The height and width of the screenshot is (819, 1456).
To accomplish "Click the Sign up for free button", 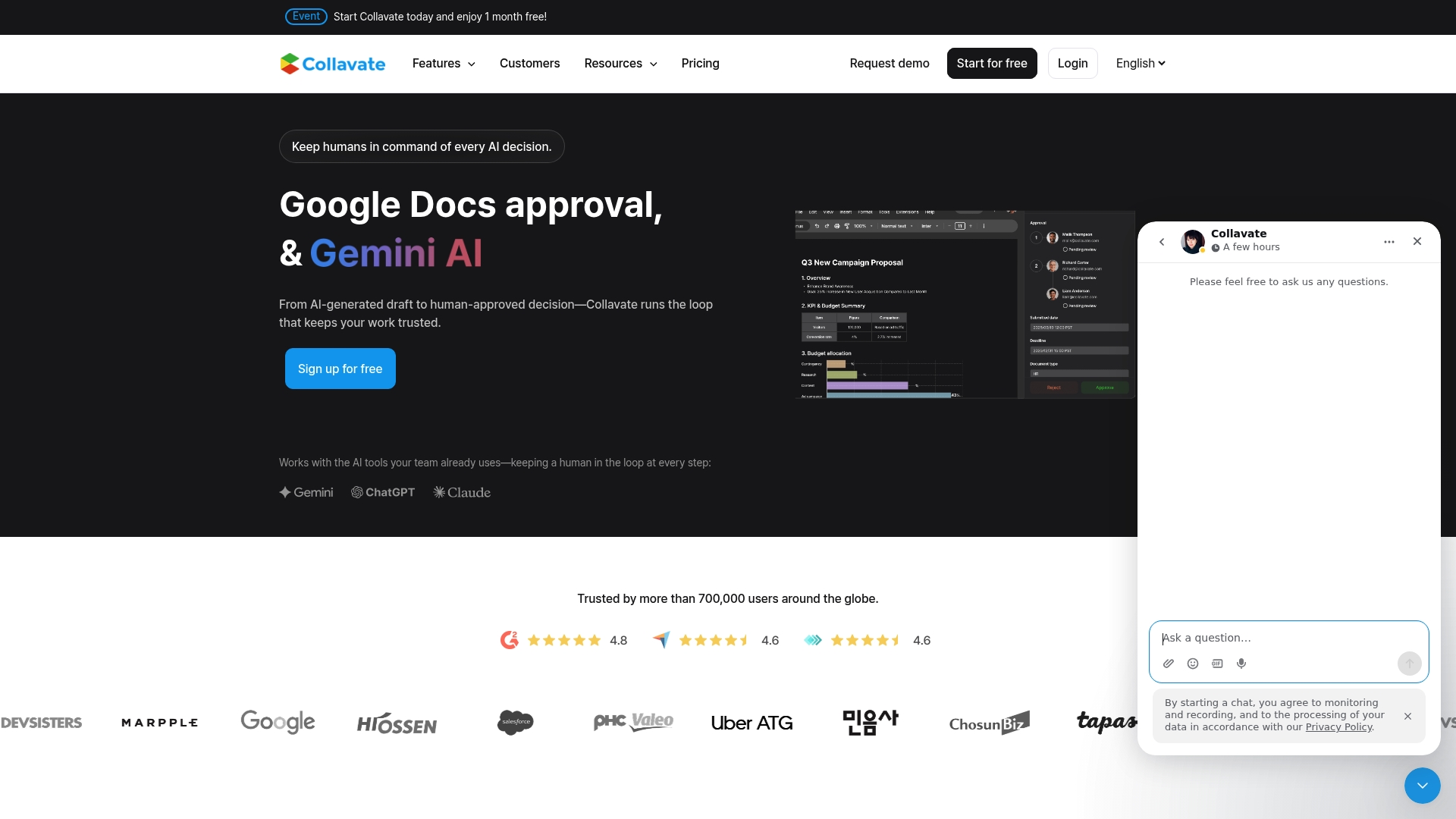I will click(340, 369).
